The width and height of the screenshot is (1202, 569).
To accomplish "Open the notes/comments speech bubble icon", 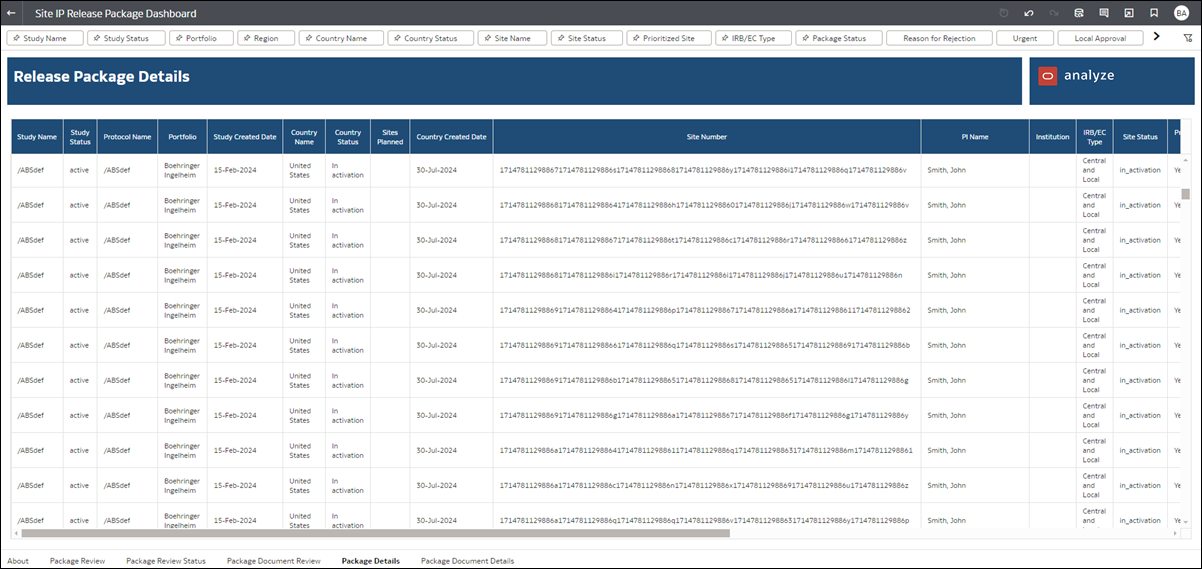I will pos(1104,14).
